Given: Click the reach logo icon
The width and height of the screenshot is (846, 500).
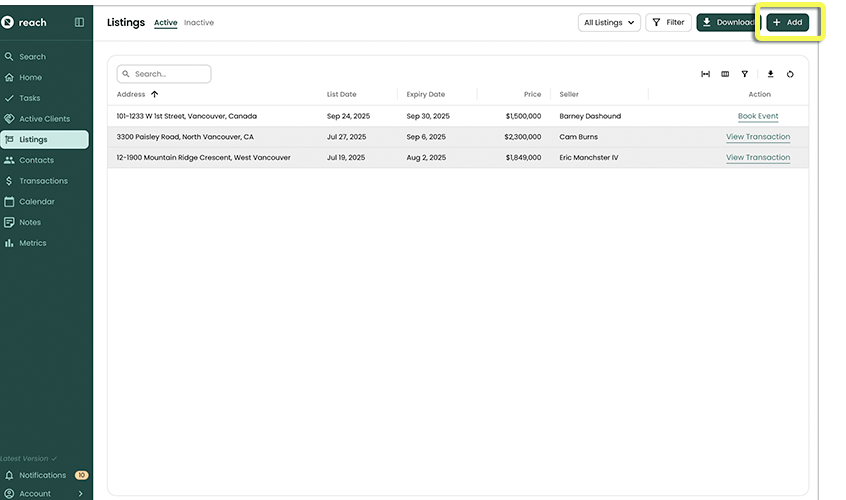Looking at the screenshot, I should click(x=9, y=22).
